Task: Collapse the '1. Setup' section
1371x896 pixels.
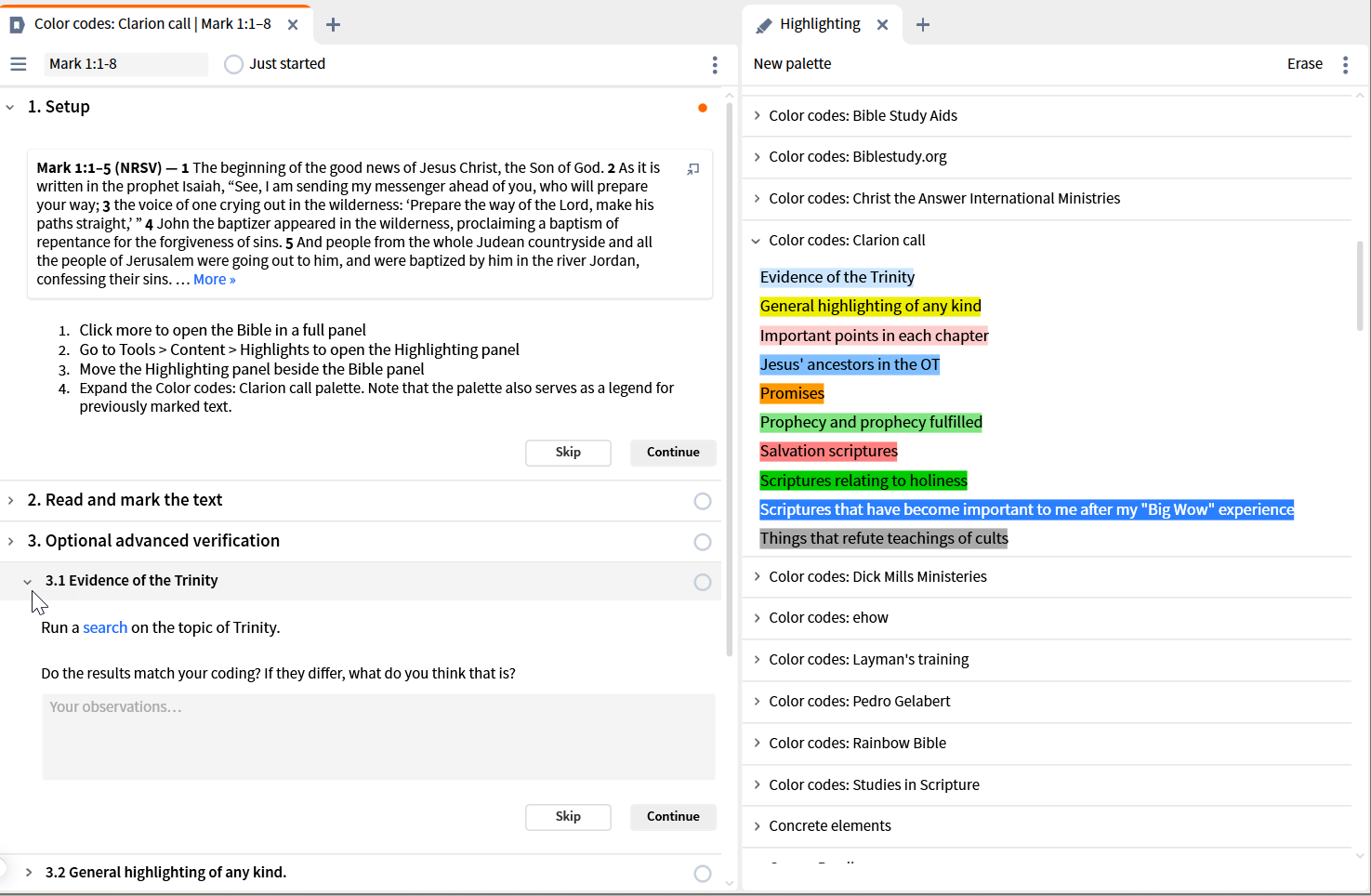Action: [10, 107]
